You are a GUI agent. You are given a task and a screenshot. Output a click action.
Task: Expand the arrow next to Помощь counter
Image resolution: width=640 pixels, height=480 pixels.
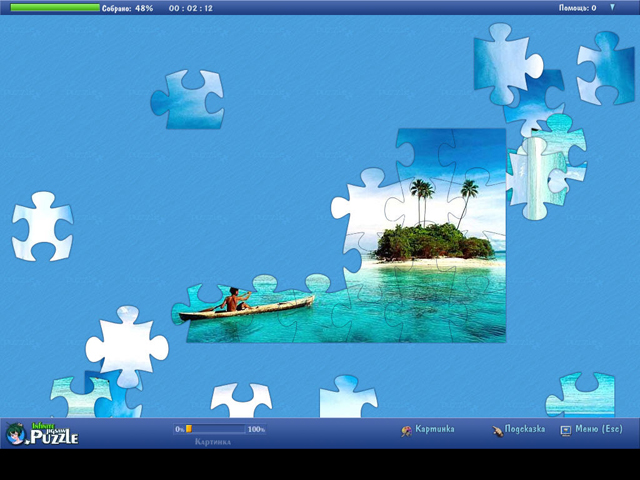(612, 7)
